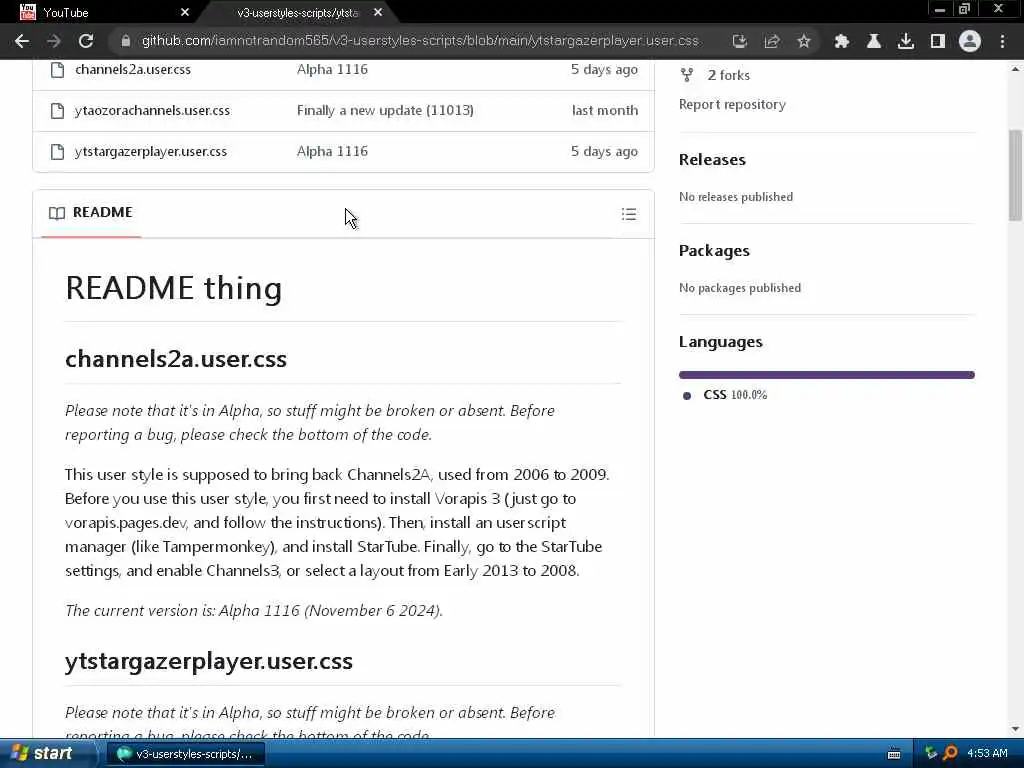
Task: Share this page via share icon
Action: [772, 41]
